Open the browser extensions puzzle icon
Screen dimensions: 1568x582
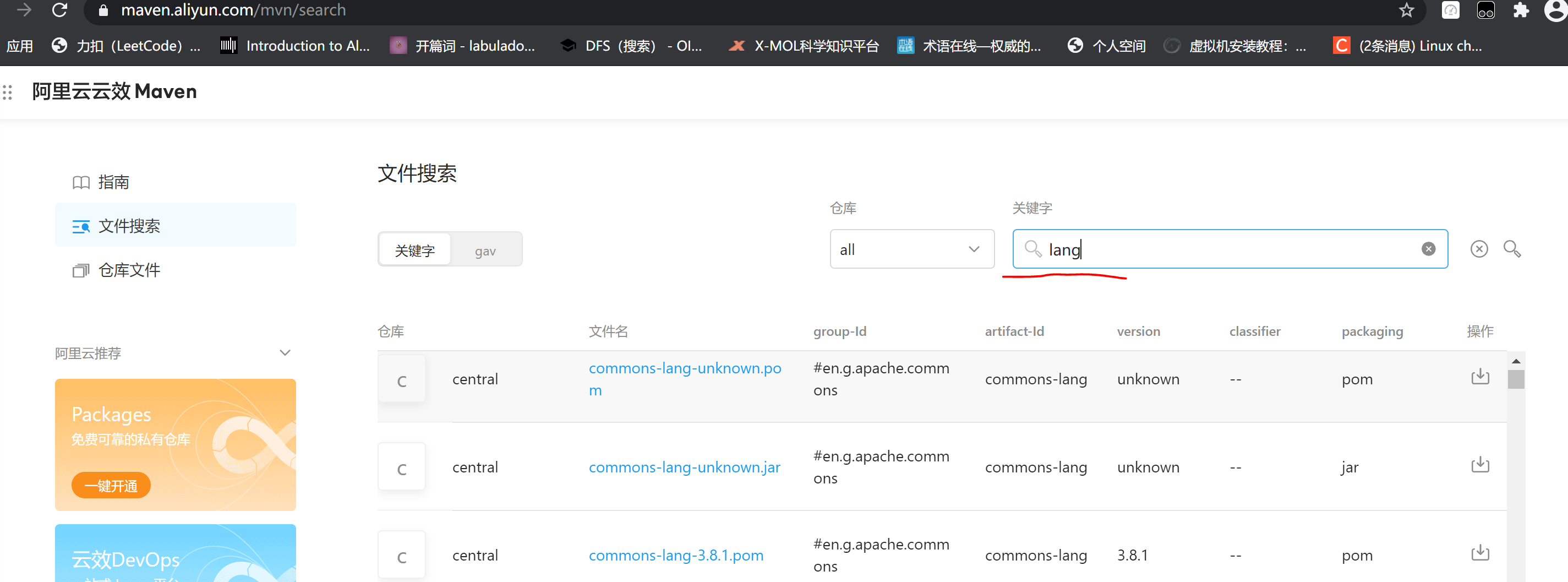(1521, 10)
